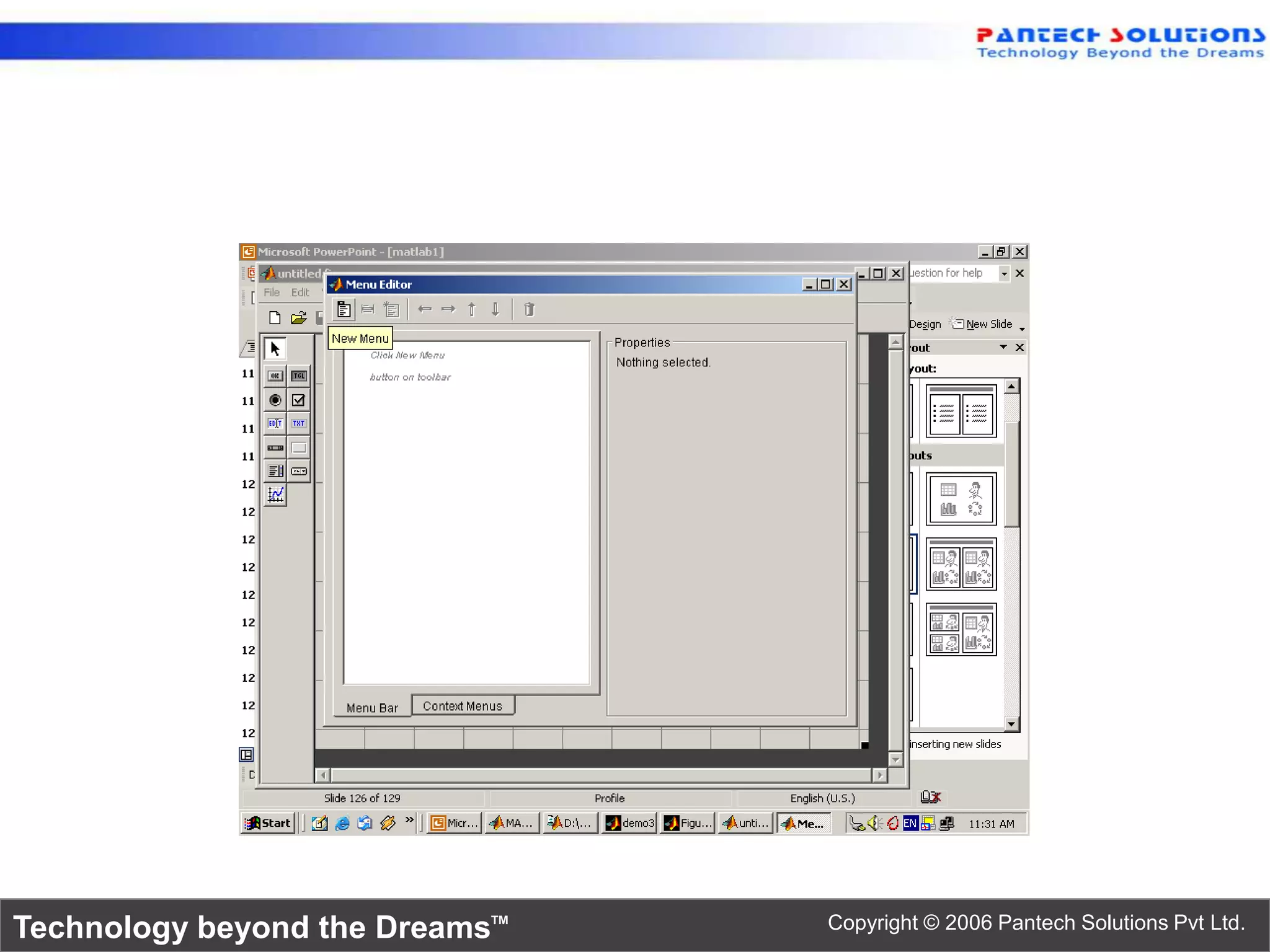Viewport: 1270px width, 952px height.
Task: Click the trash delete icon in Menu Editor
Action: coord(529,309)
